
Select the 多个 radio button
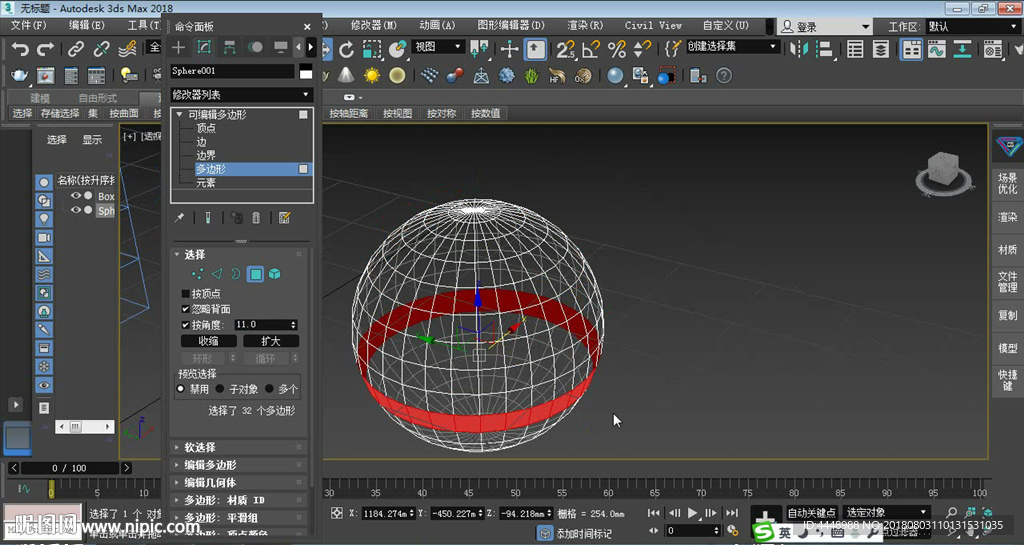(269, 389)
